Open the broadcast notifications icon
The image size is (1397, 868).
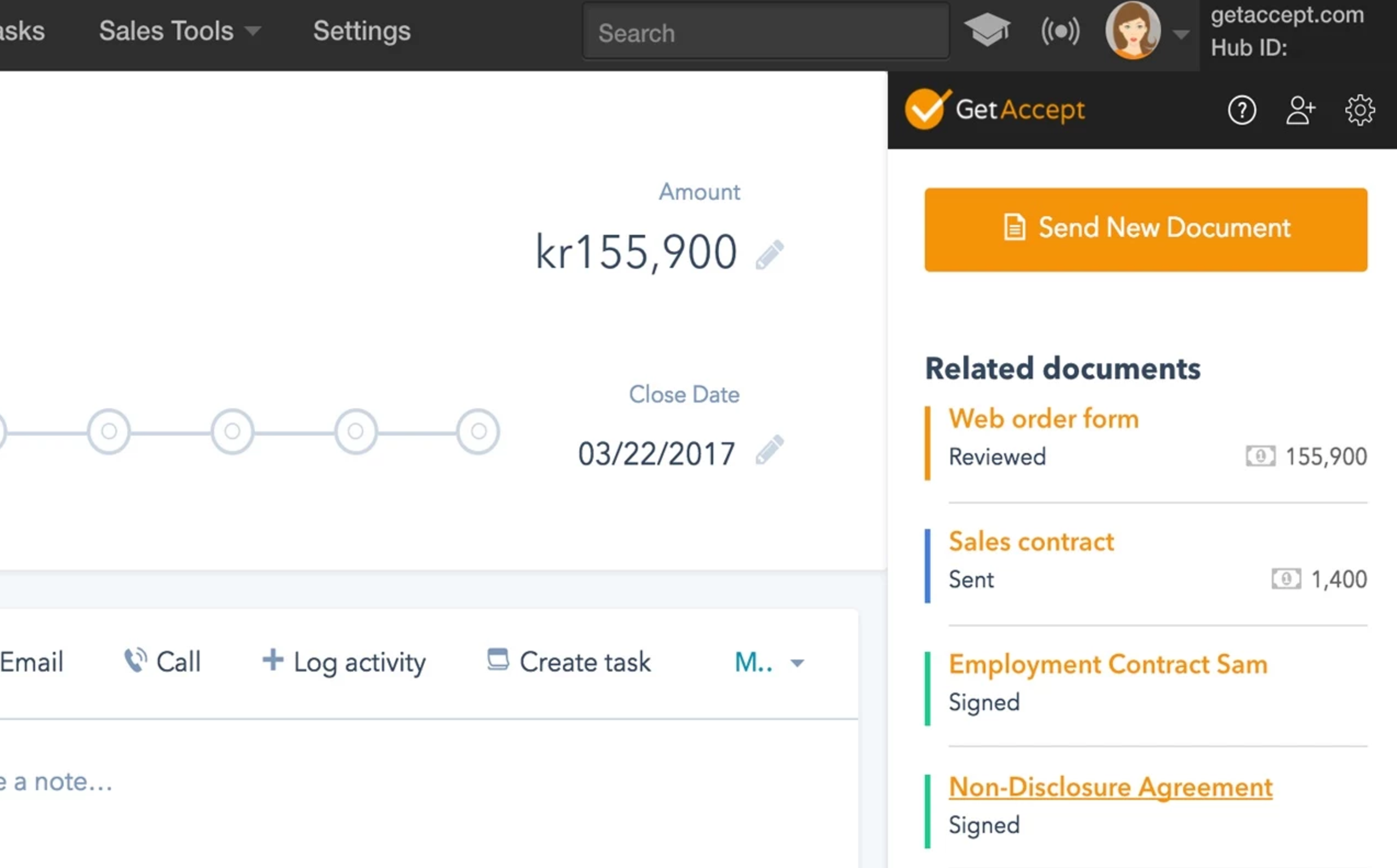coord(1060,32)
